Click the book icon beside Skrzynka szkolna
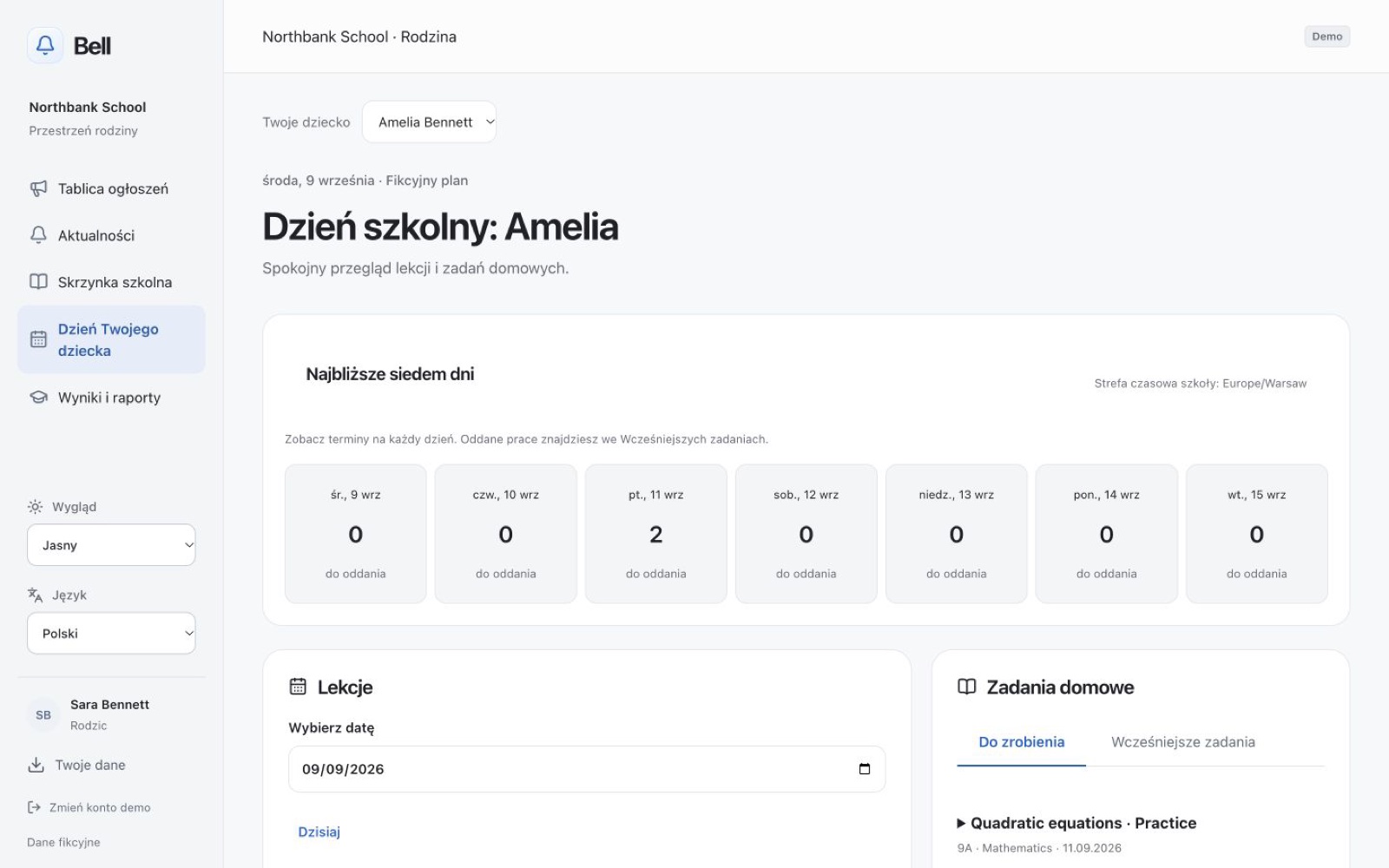Screen dimensions: 1389x868 click(38, 282)
